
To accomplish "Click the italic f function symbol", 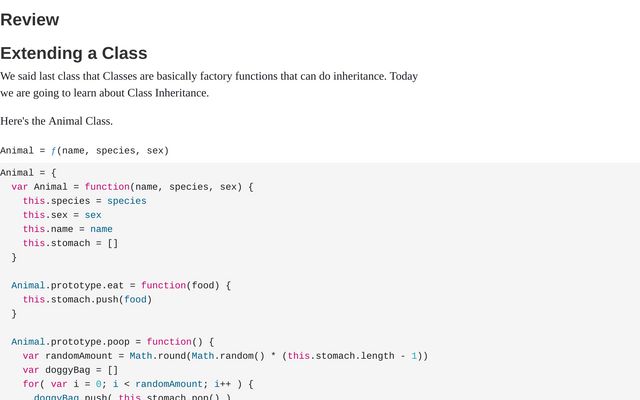I will (53, 151).
